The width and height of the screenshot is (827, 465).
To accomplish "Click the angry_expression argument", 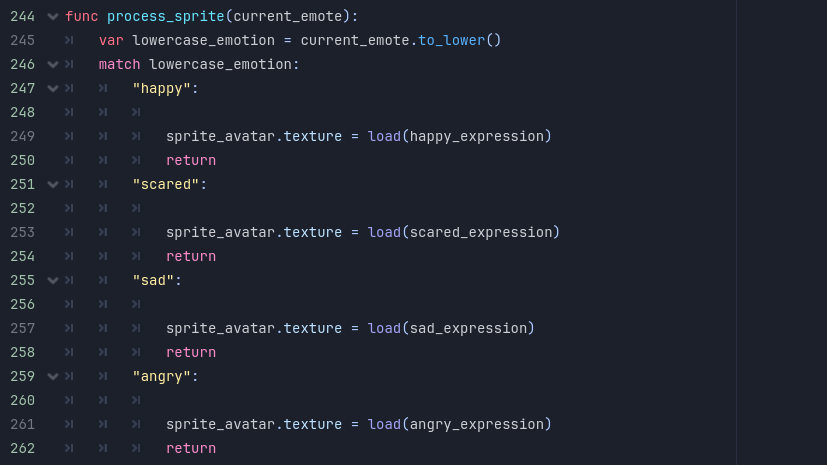I will [476, 424].
